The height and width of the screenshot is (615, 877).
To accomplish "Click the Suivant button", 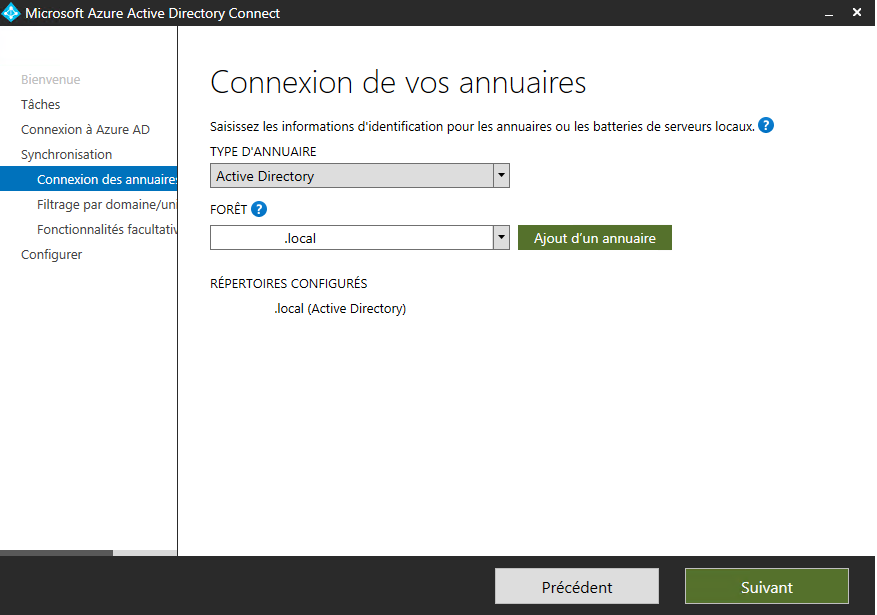I will pos(767,586).
